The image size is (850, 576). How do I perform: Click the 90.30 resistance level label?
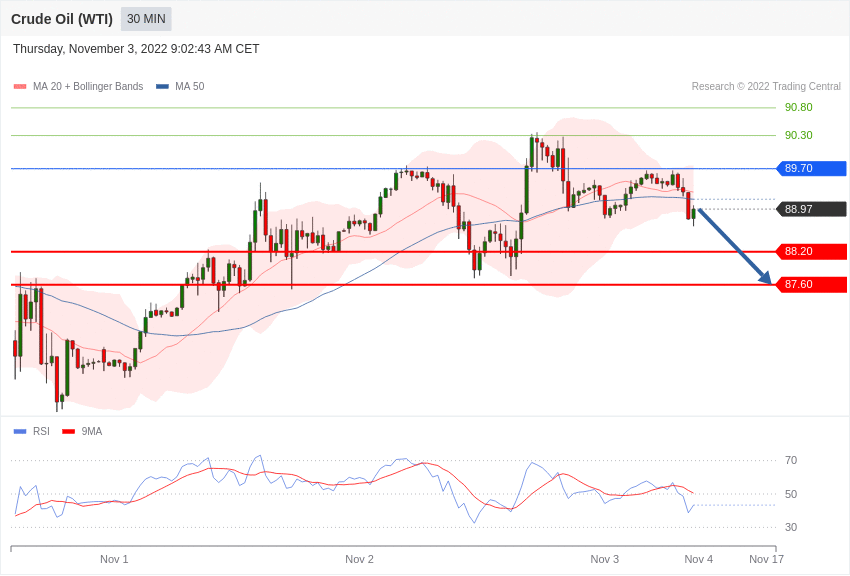pos(798,136)
